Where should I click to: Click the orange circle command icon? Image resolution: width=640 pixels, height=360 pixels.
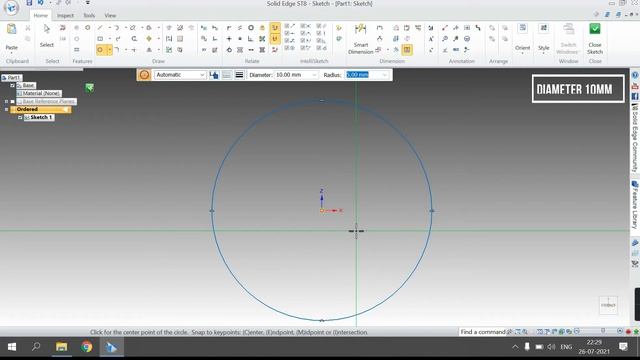144,75
